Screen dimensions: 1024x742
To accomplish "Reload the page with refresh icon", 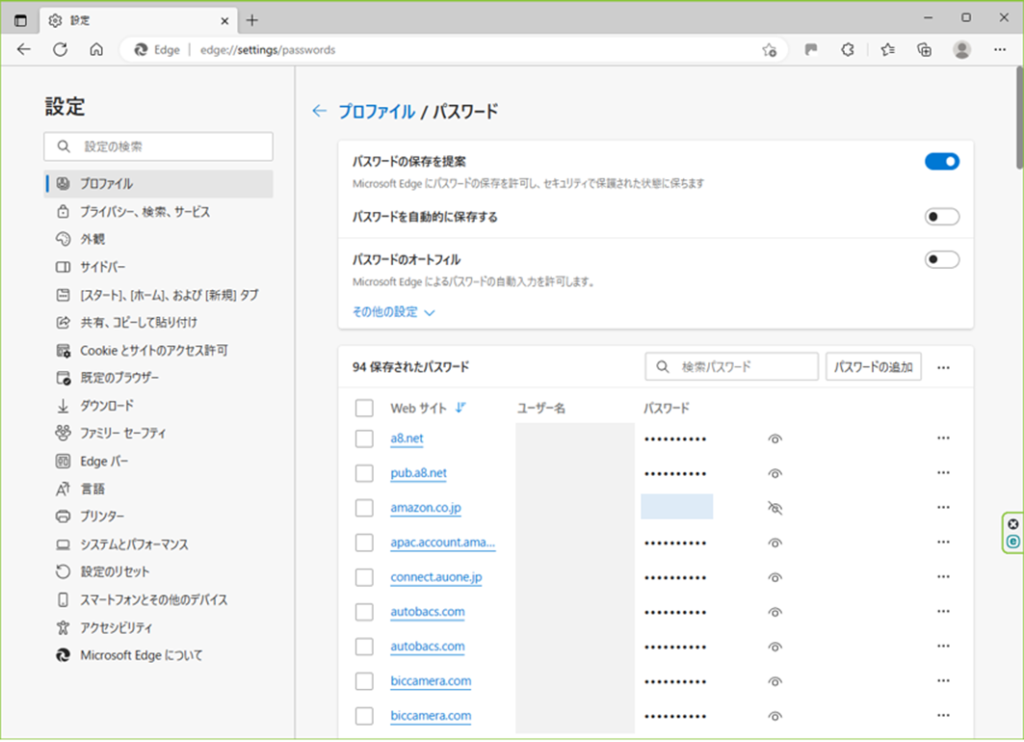I will click(x=60, y=50).
